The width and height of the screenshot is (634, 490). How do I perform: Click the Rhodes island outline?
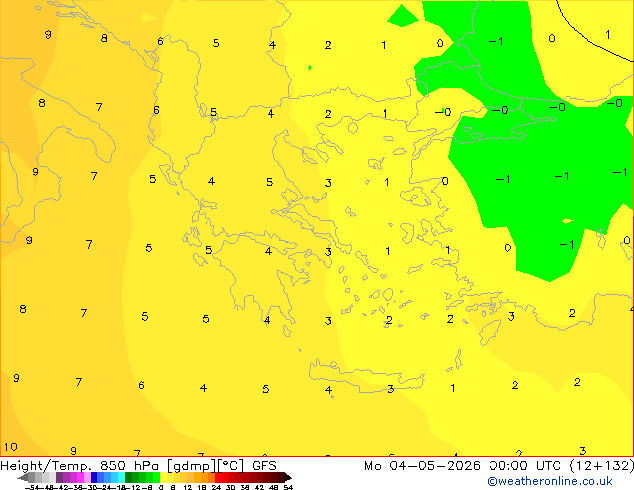click(x=492, y=331)
